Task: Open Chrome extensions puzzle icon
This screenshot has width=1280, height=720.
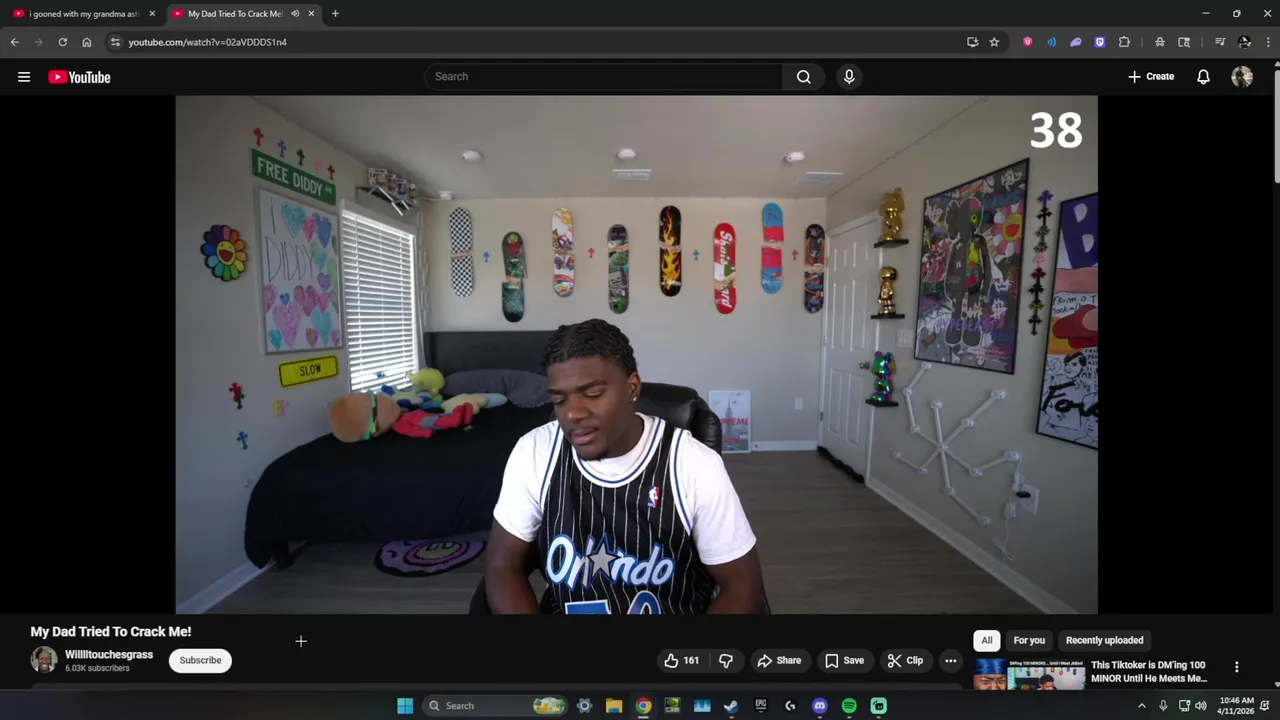Action: pos(1124,42)
